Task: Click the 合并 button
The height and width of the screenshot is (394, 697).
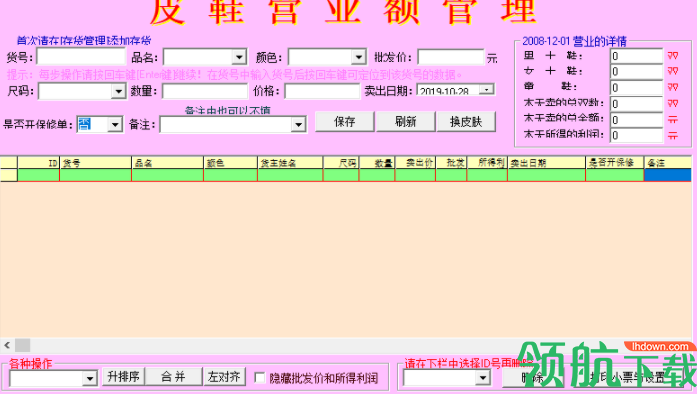Action: 173,377
